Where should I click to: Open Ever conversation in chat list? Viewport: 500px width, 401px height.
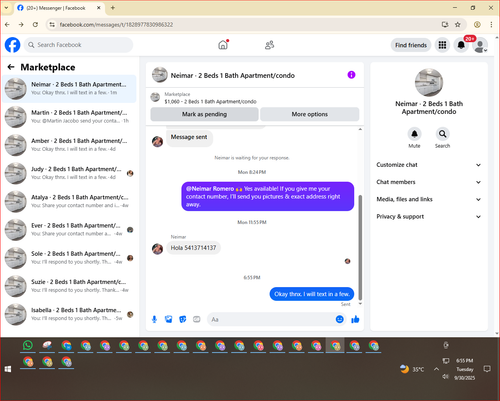tap(69, 230)
